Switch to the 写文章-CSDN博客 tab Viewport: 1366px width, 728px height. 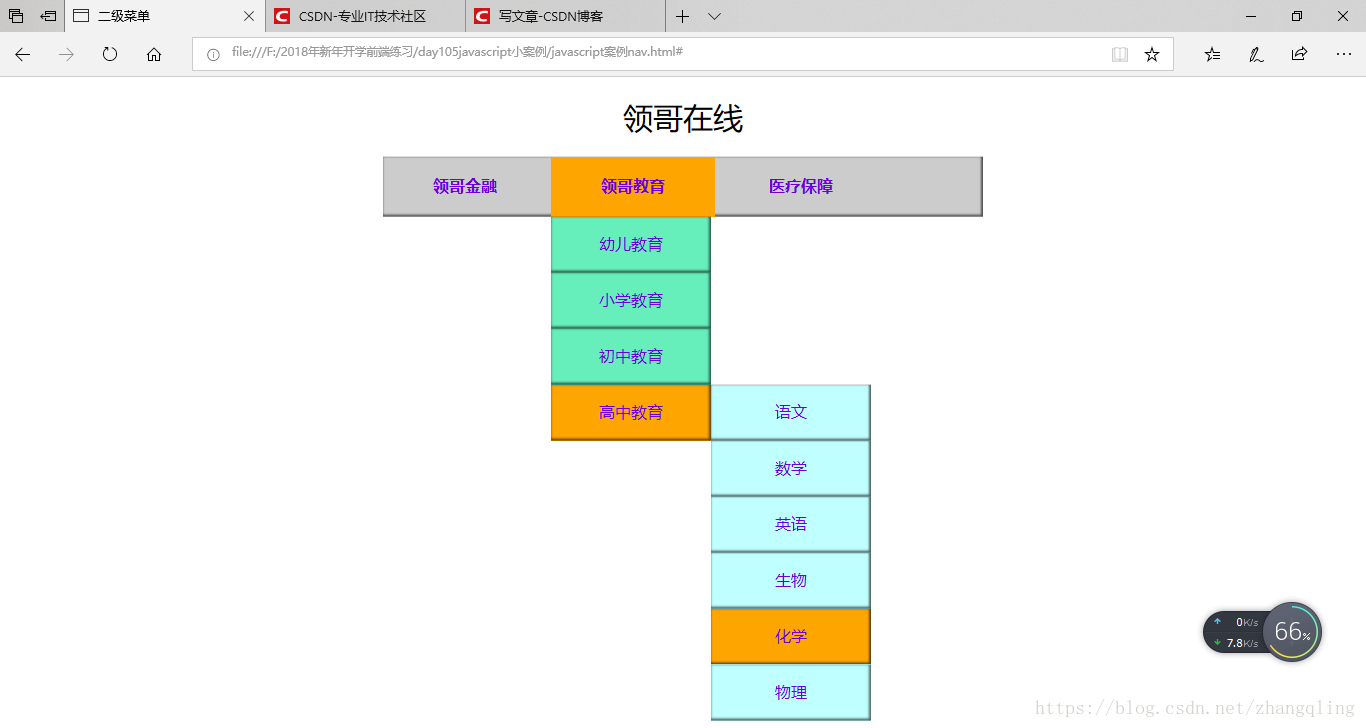point(565,16)
